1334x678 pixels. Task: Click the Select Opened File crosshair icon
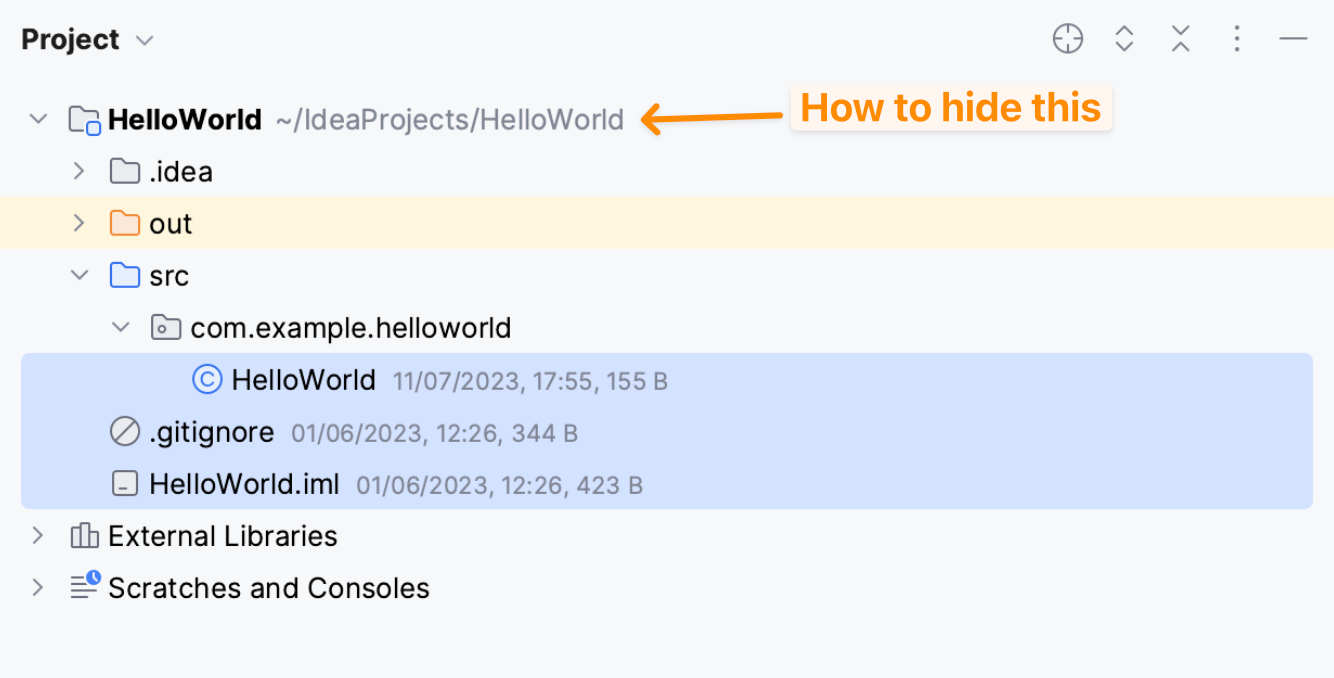click(1068, 40)
